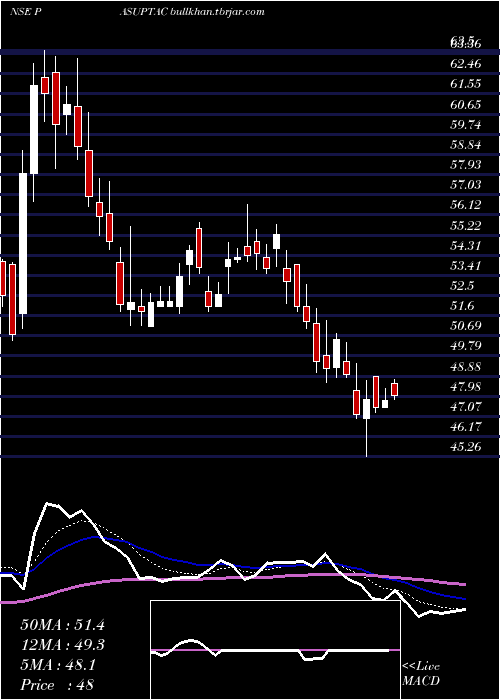The width and height of the screenshot is (500, 700).
Task: Click the 62.46 price axis label
Action: (466, 64)
